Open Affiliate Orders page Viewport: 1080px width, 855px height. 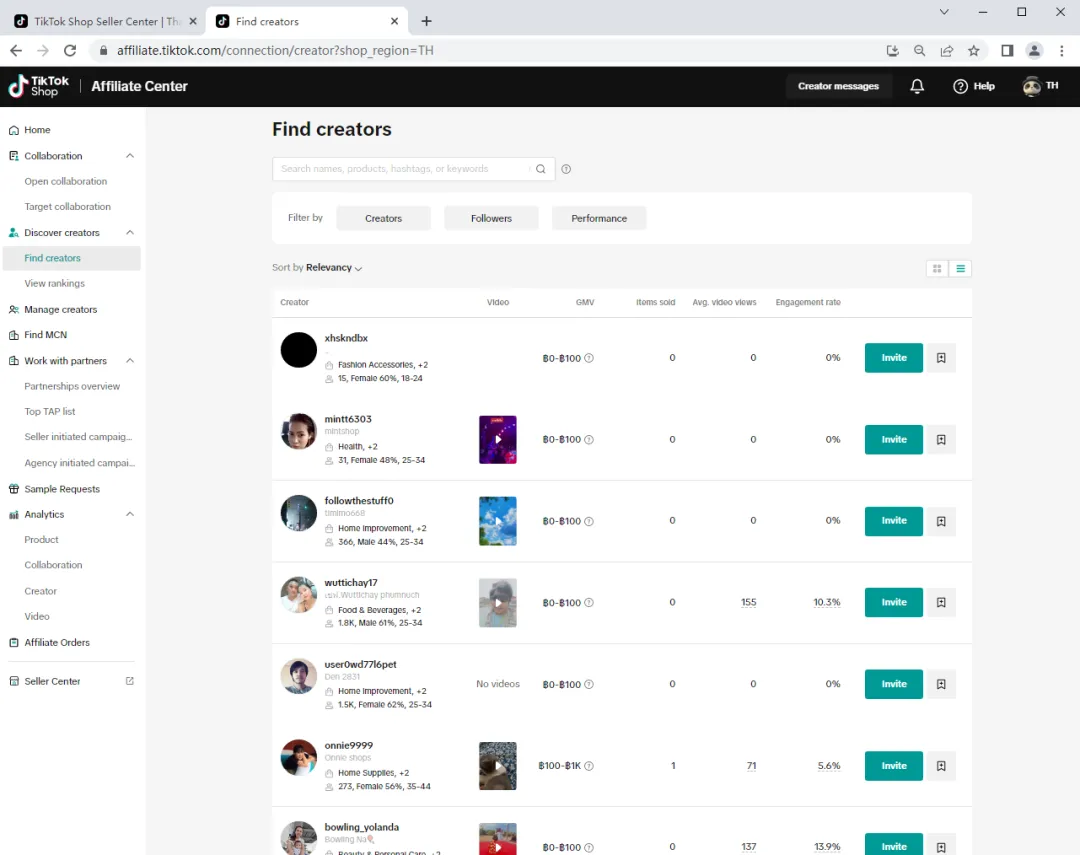57,642
